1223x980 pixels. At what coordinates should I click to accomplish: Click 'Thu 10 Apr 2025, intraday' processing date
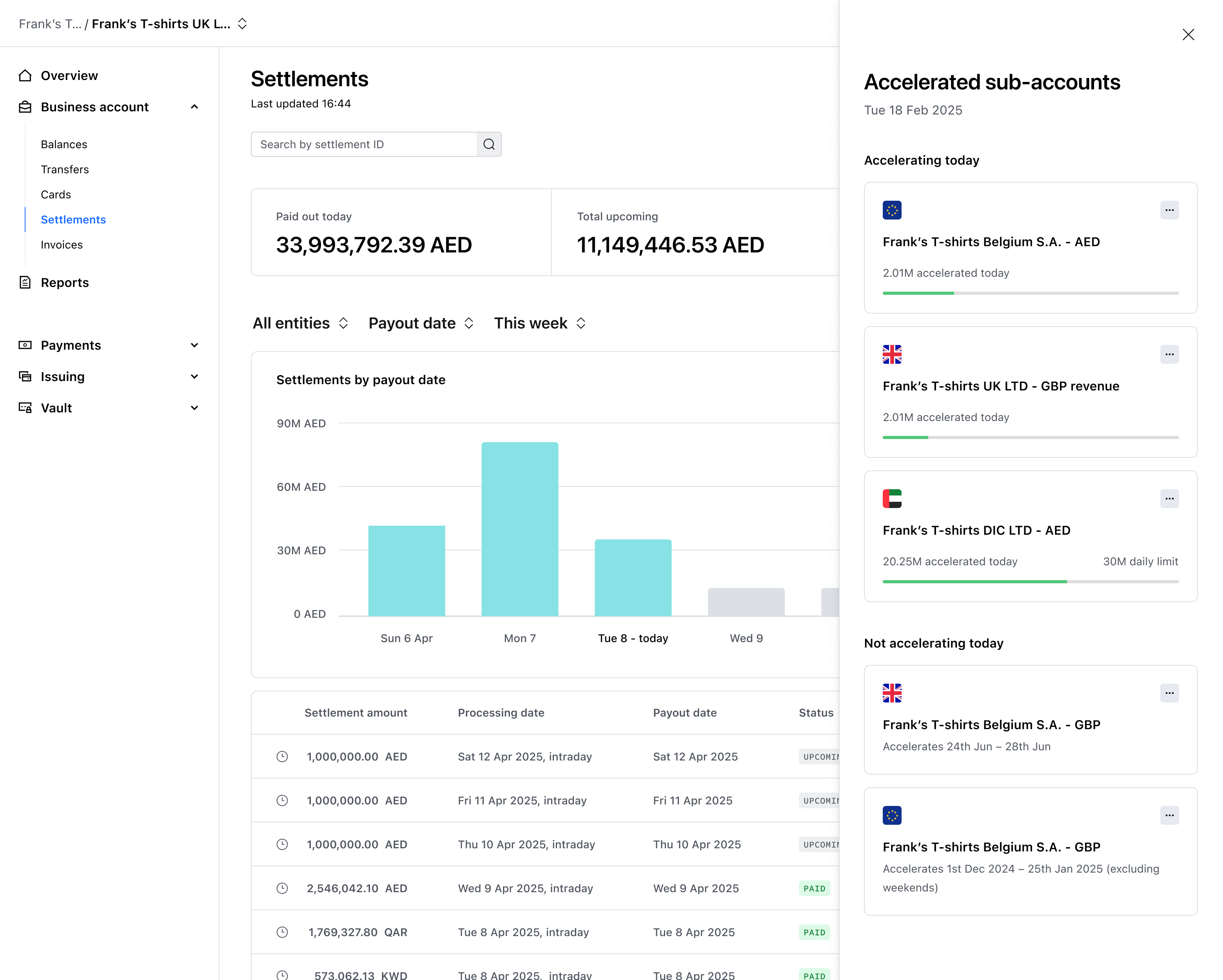tap(526, 844)
